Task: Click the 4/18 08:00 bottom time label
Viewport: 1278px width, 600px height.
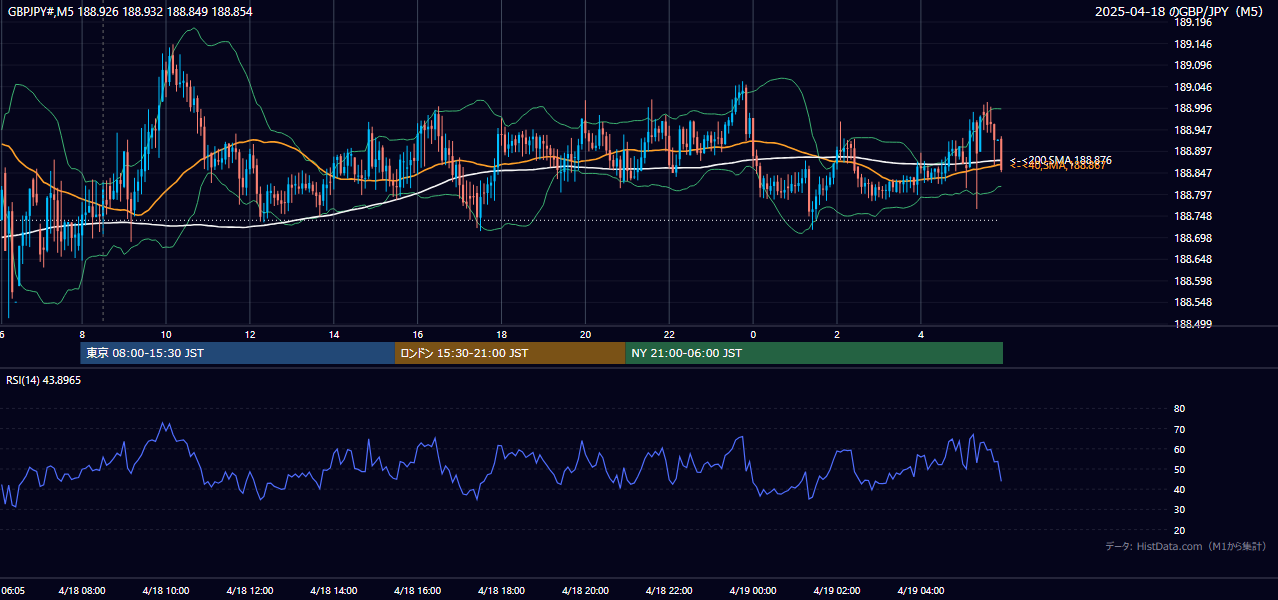Action: tap(83, 591)
